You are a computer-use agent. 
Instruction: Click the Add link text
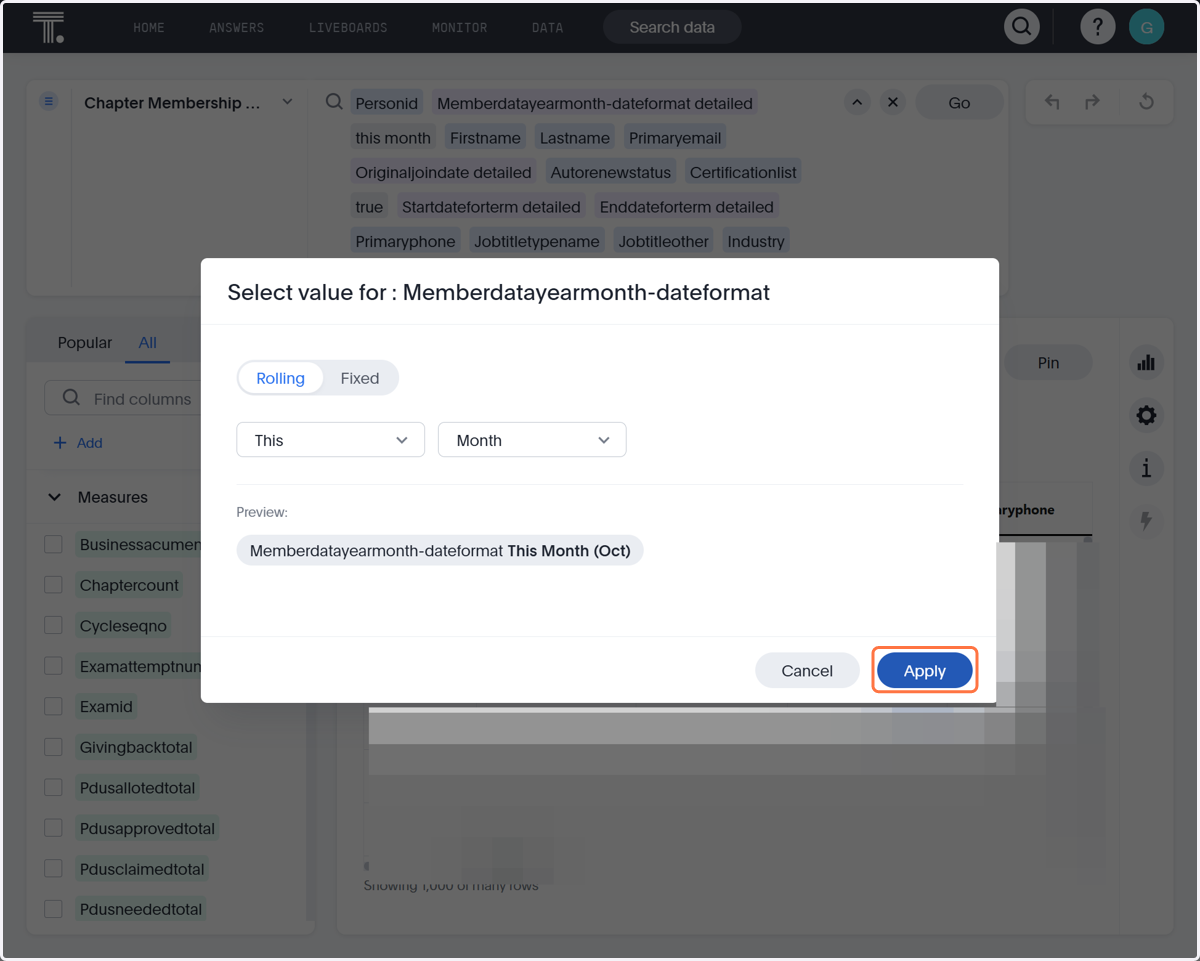click(x=90, y=443)
